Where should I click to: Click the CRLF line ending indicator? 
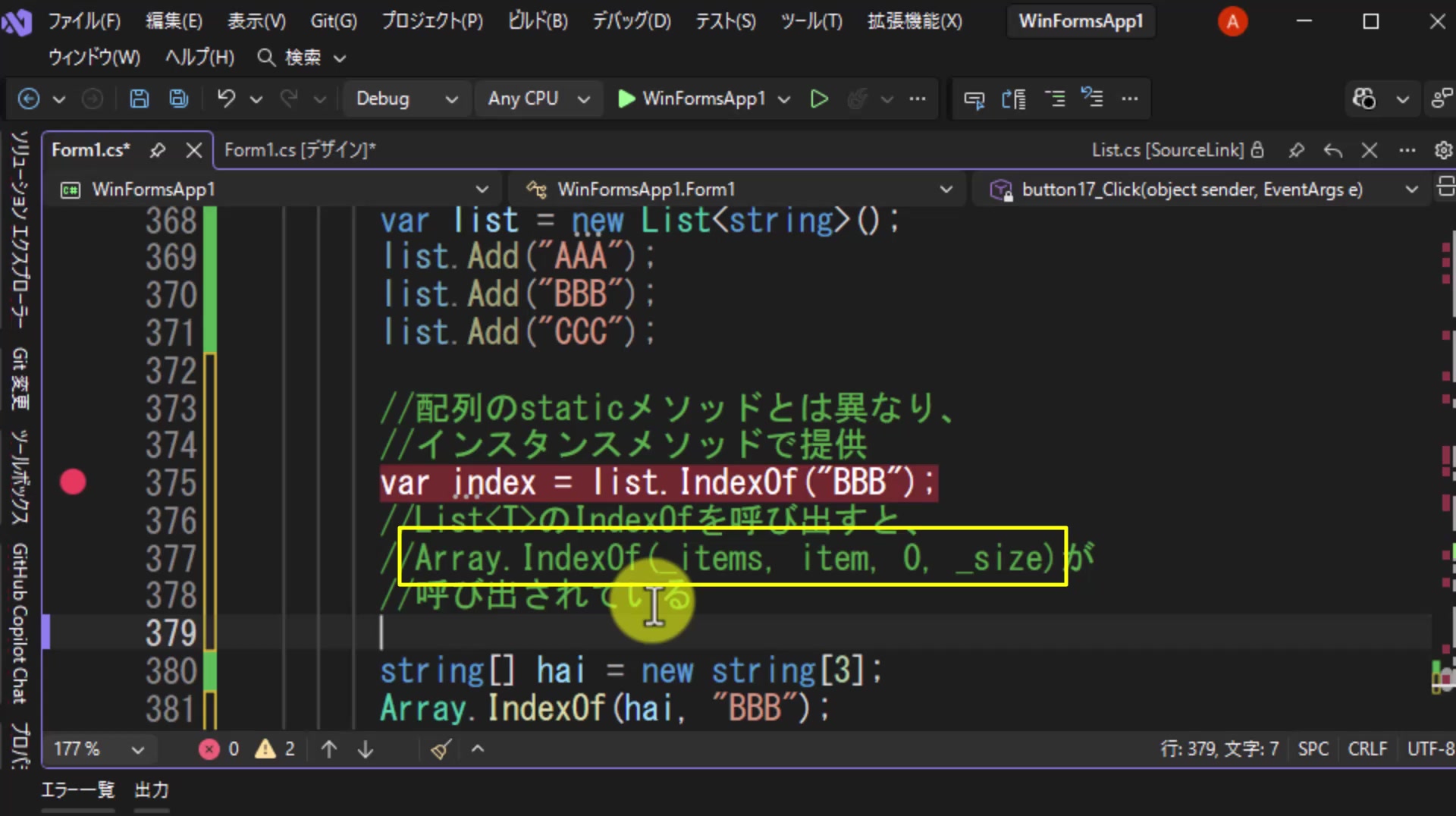click(x=1367, y=749)
